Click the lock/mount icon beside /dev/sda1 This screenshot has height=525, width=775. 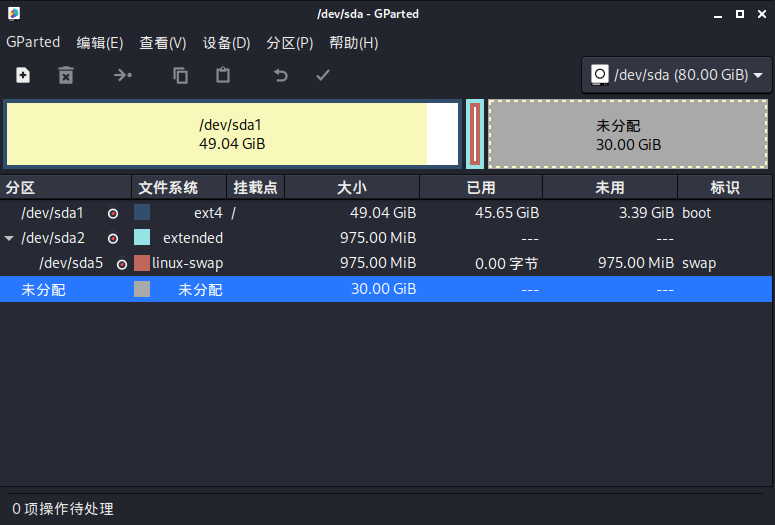click(113, 214)
